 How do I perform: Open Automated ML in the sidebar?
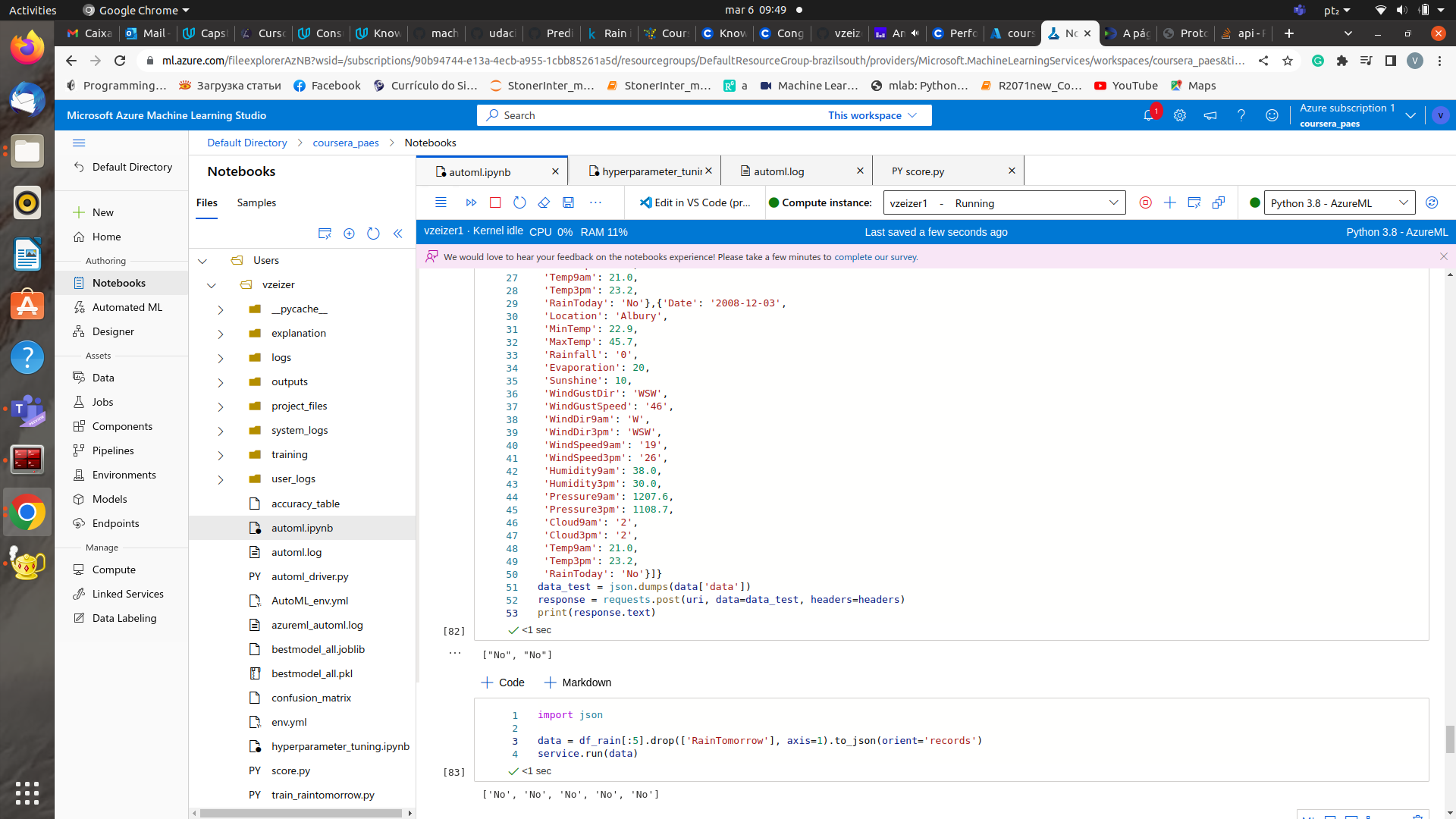click(127, 307)
